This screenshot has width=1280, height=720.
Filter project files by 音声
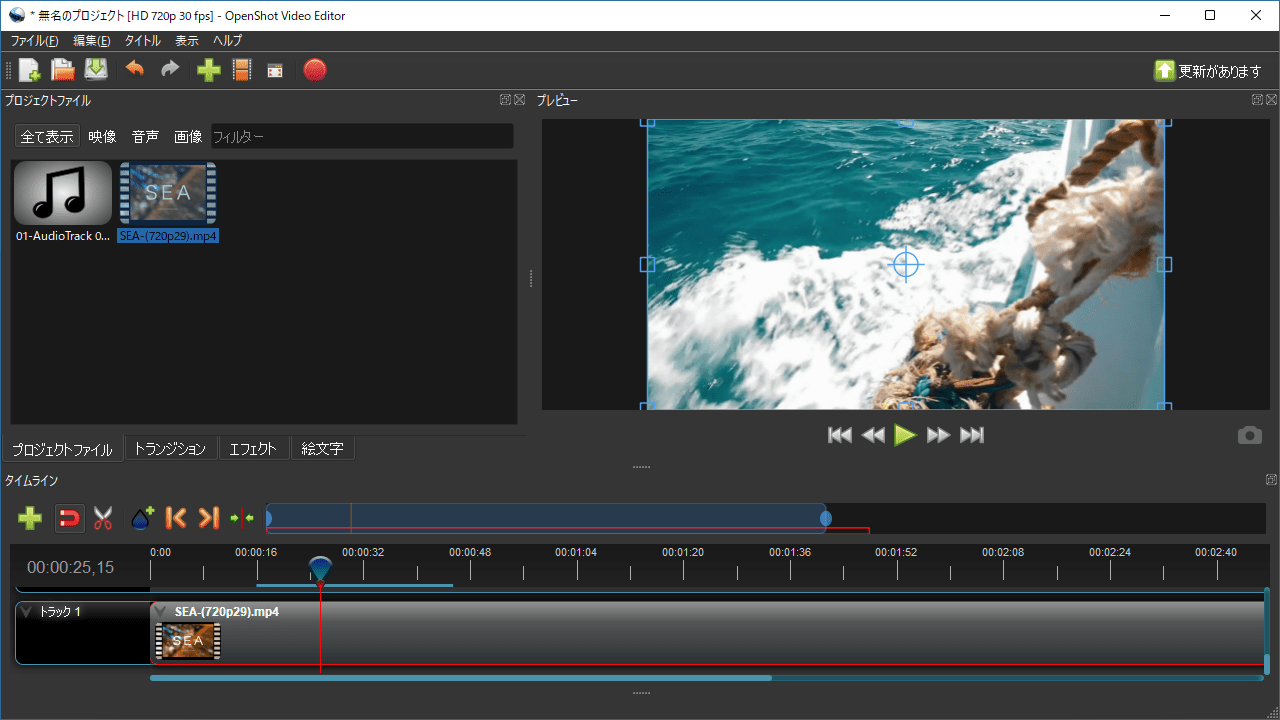[144, 136]
